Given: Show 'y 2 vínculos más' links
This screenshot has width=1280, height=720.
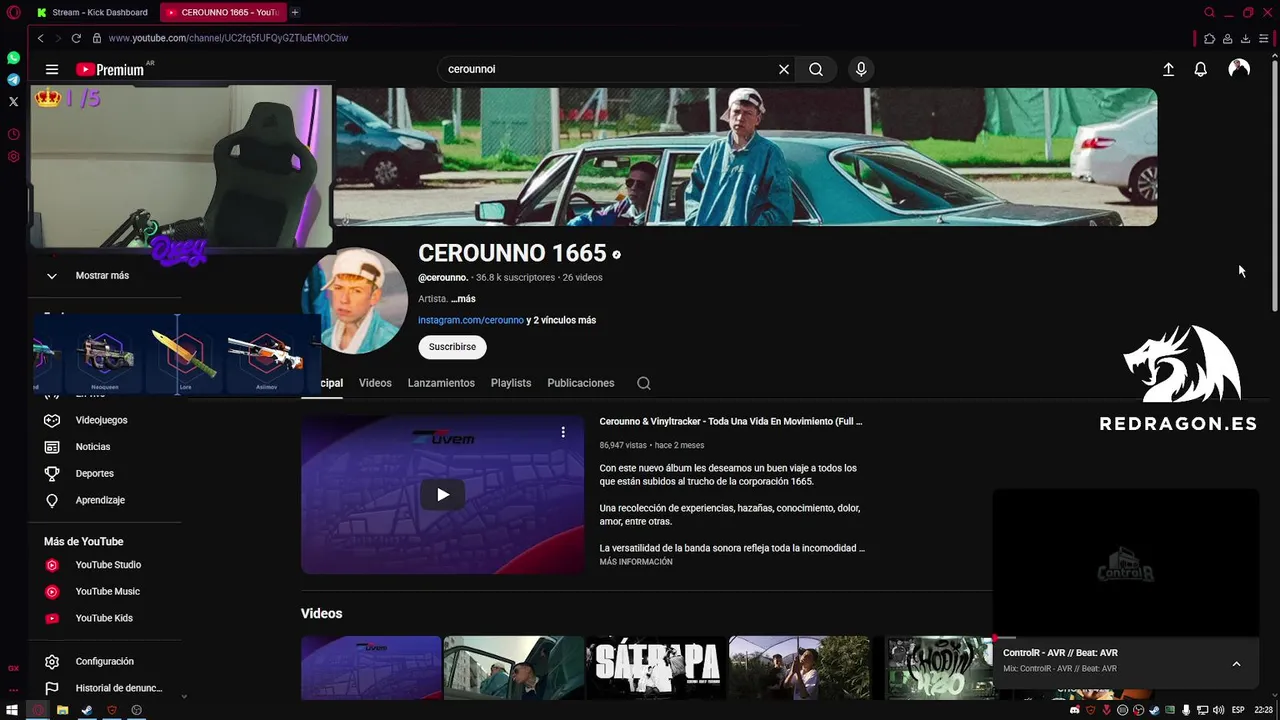Looking at the screenshot, I should (561, 320).
